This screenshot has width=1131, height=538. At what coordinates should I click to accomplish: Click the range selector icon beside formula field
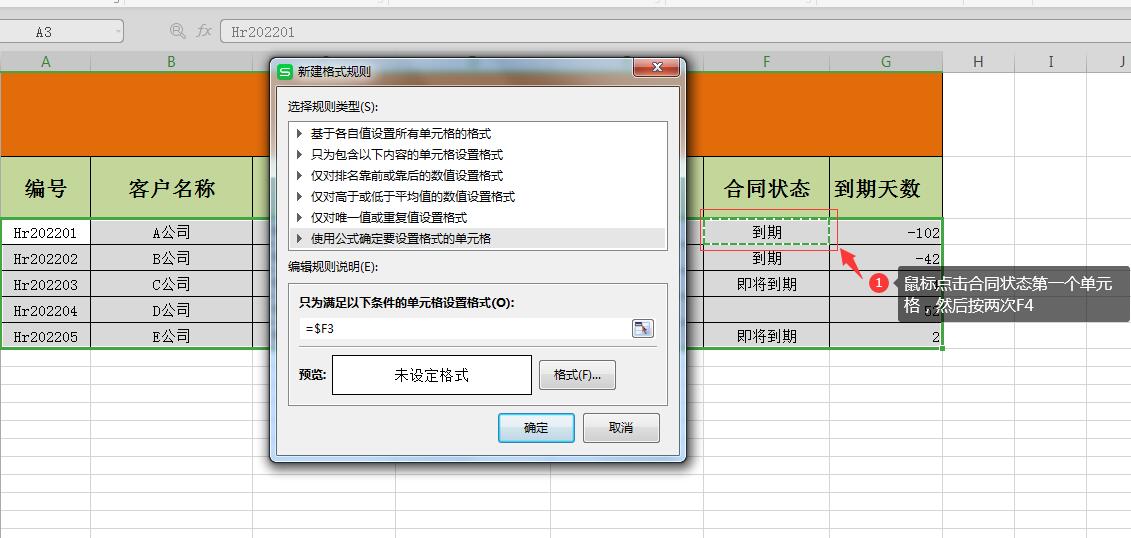642,329
